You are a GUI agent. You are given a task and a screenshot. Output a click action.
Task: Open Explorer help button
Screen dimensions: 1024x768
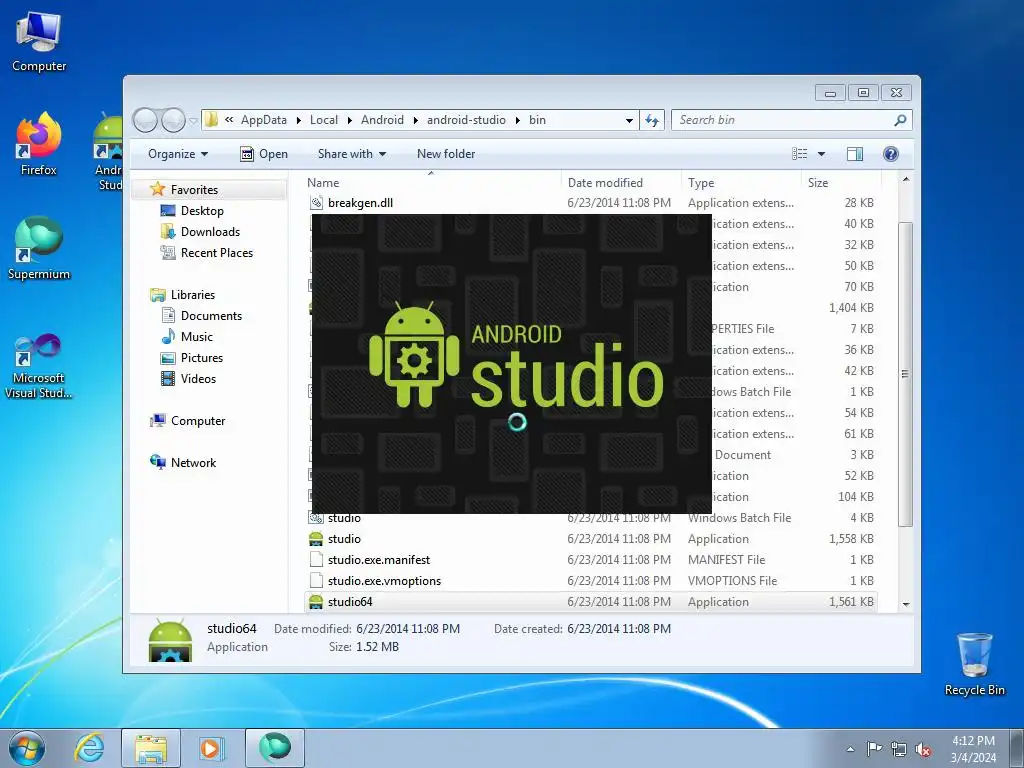[891, 154]
